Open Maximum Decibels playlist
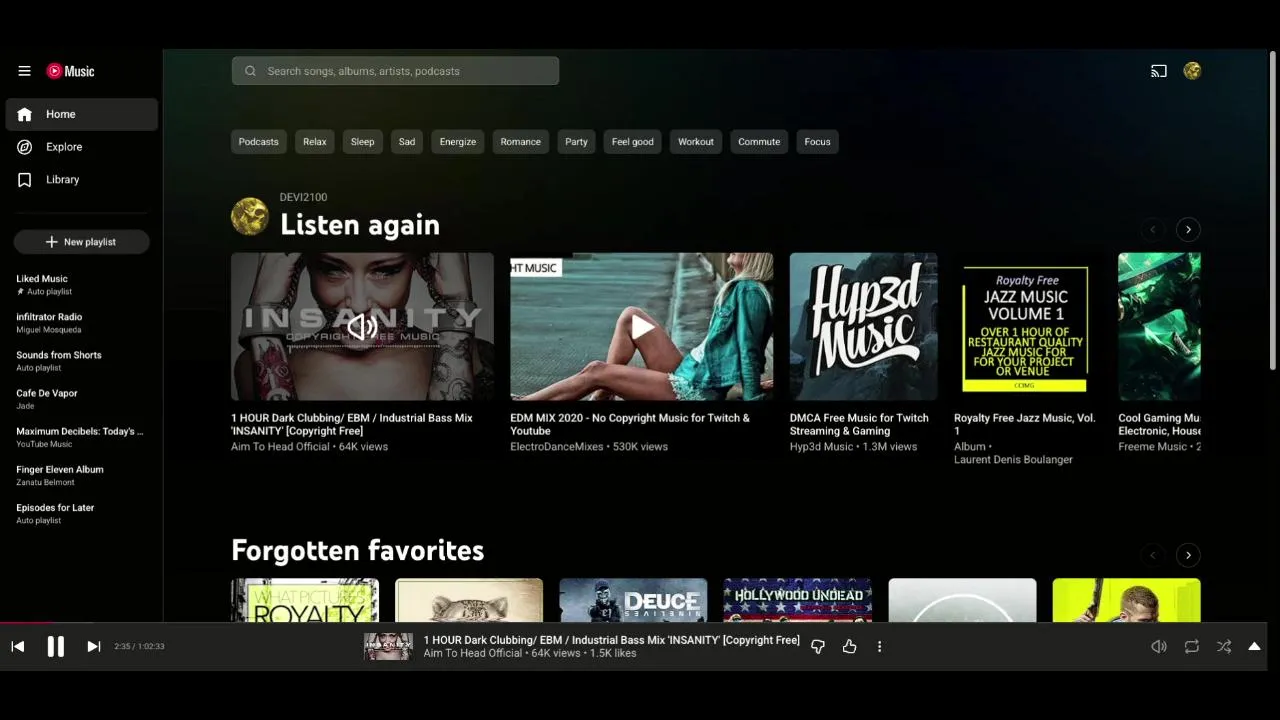The image size is (1280, 720). [x=82, y=437]
